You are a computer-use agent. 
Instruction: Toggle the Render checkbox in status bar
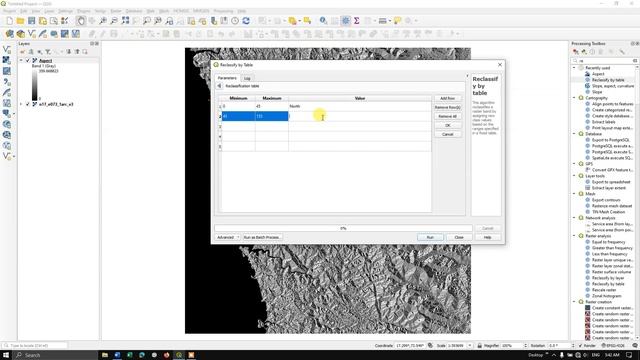click(580, 346)
